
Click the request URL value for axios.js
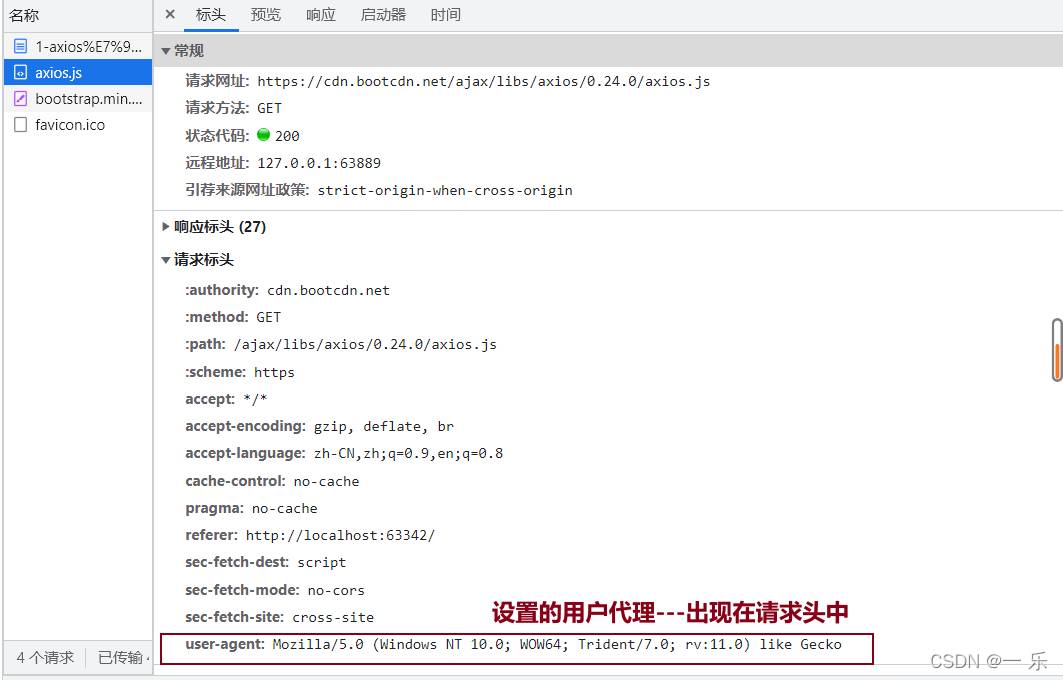(483, 81)
